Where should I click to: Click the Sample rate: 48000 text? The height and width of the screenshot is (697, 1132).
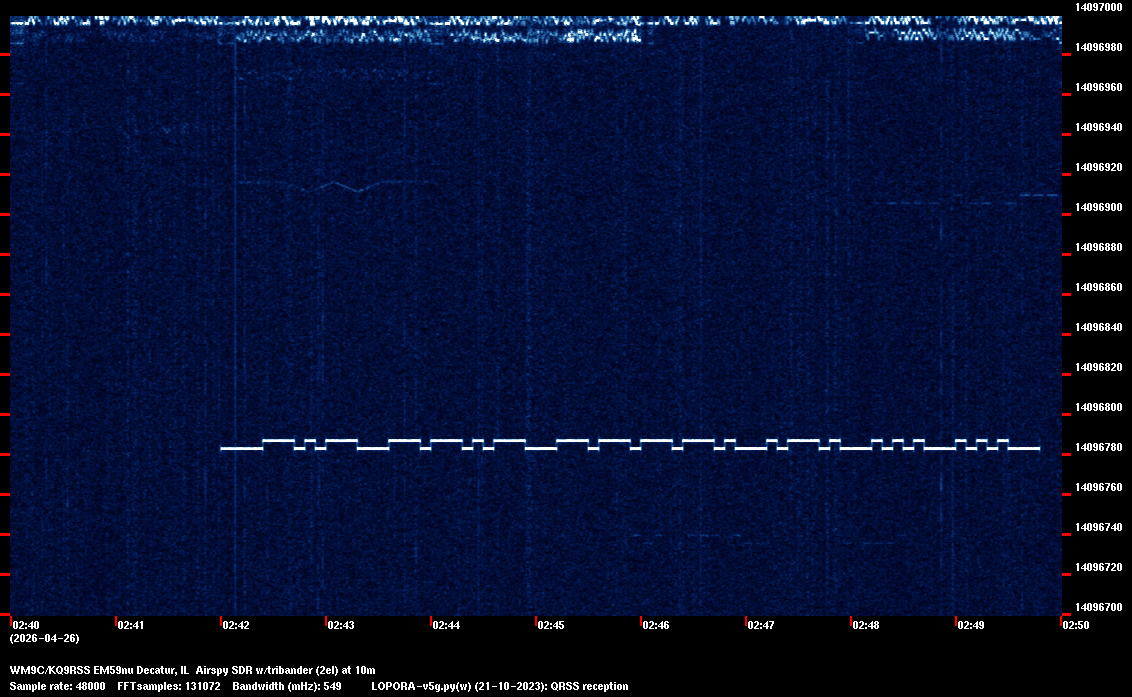(57, 686)
